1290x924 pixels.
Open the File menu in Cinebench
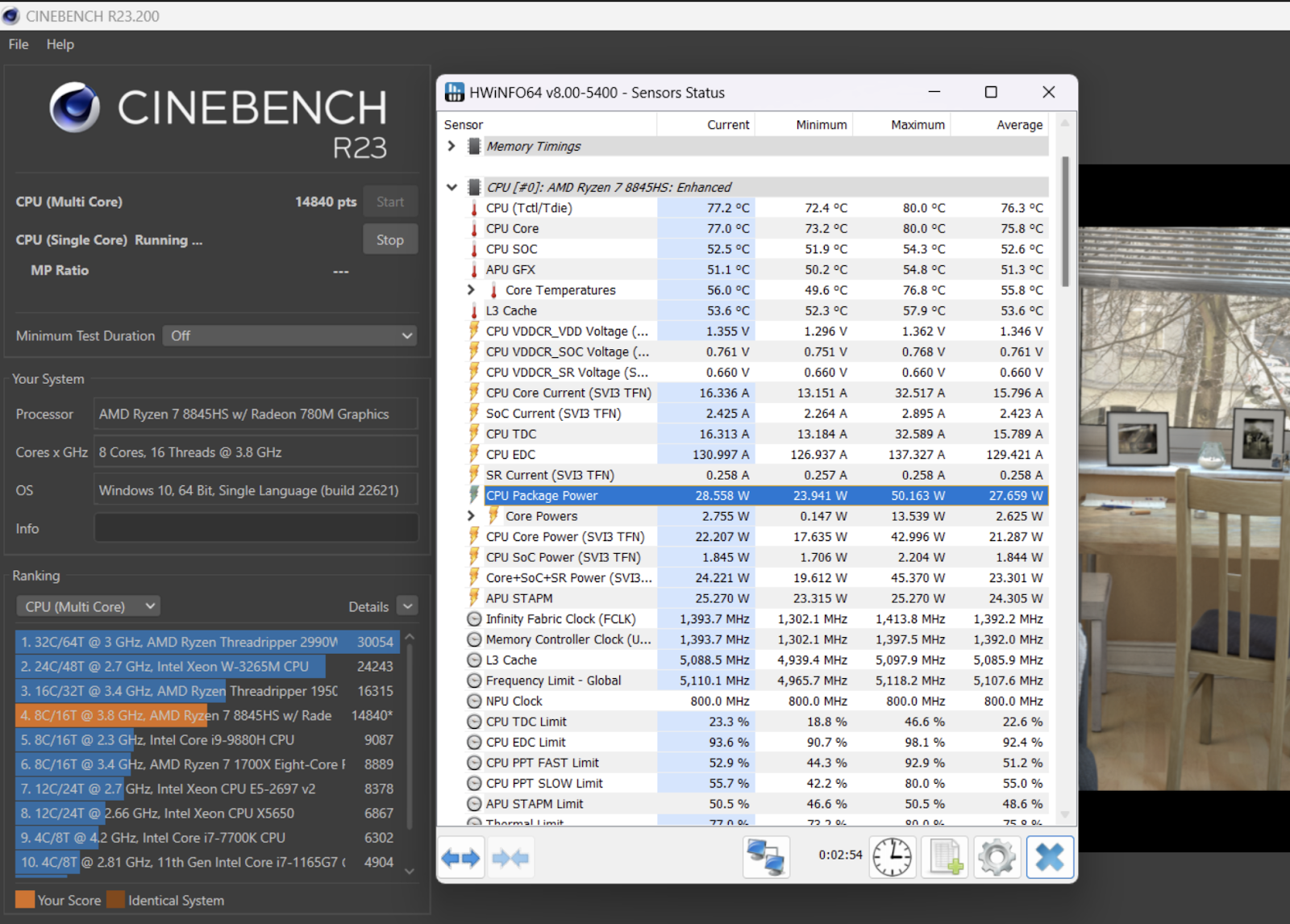(19, 44)
